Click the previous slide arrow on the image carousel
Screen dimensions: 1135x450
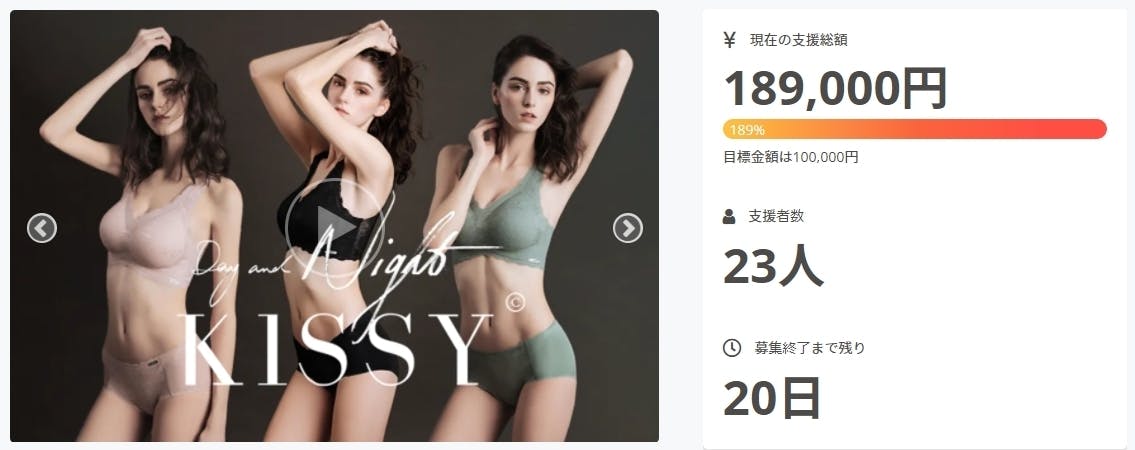[42, 228]
